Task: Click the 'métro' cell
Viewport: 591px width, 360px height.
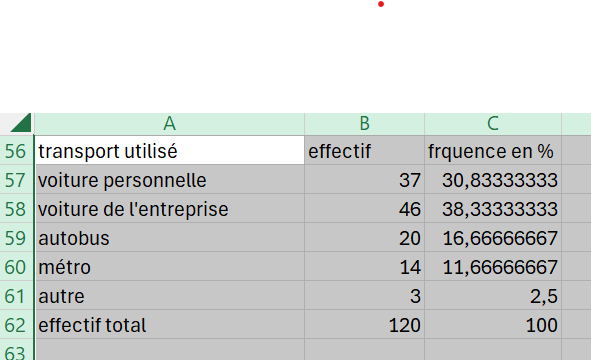Action: (x=169, y=267)
